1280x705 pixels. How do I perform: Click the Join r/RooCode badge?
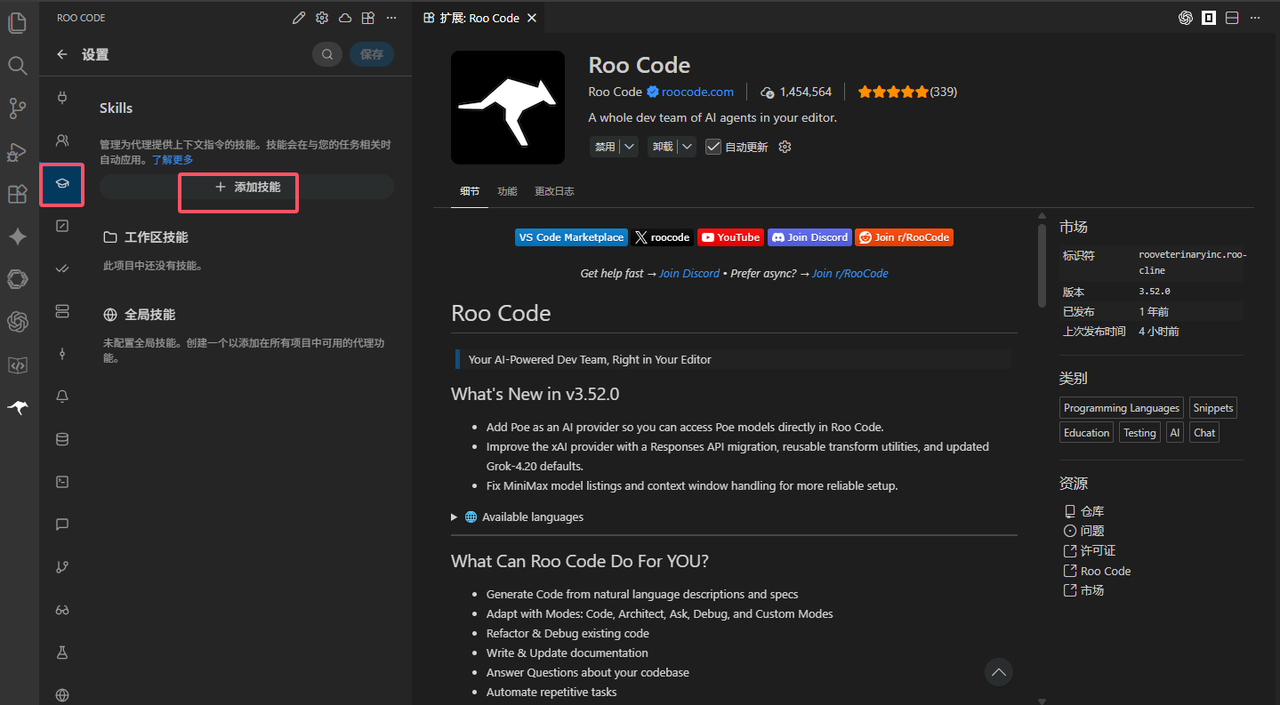click(904, 237)
